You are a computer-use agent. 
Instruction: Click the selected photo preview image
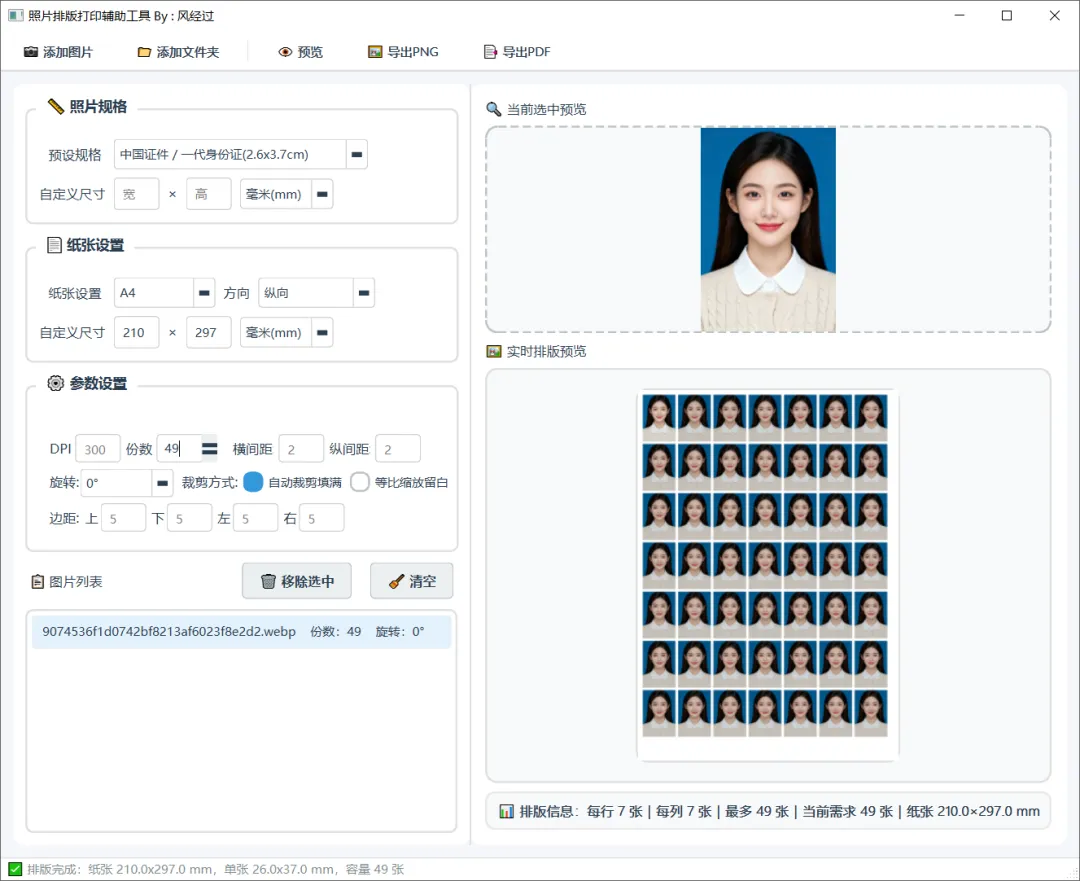pos(768,230)
